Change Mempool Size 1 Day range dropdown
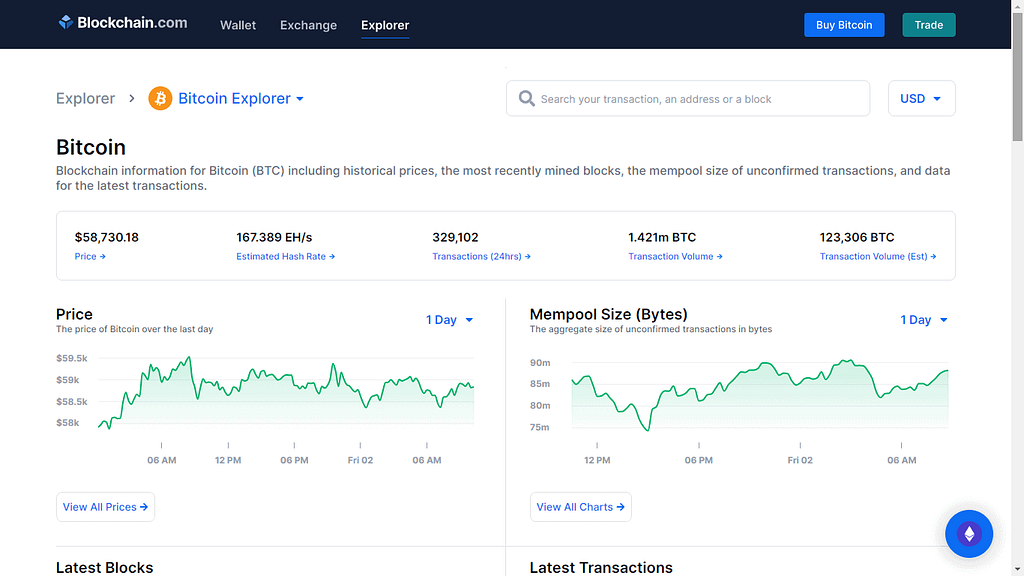The height and width of the screenshot is (576, 1024). click(923, 320)
